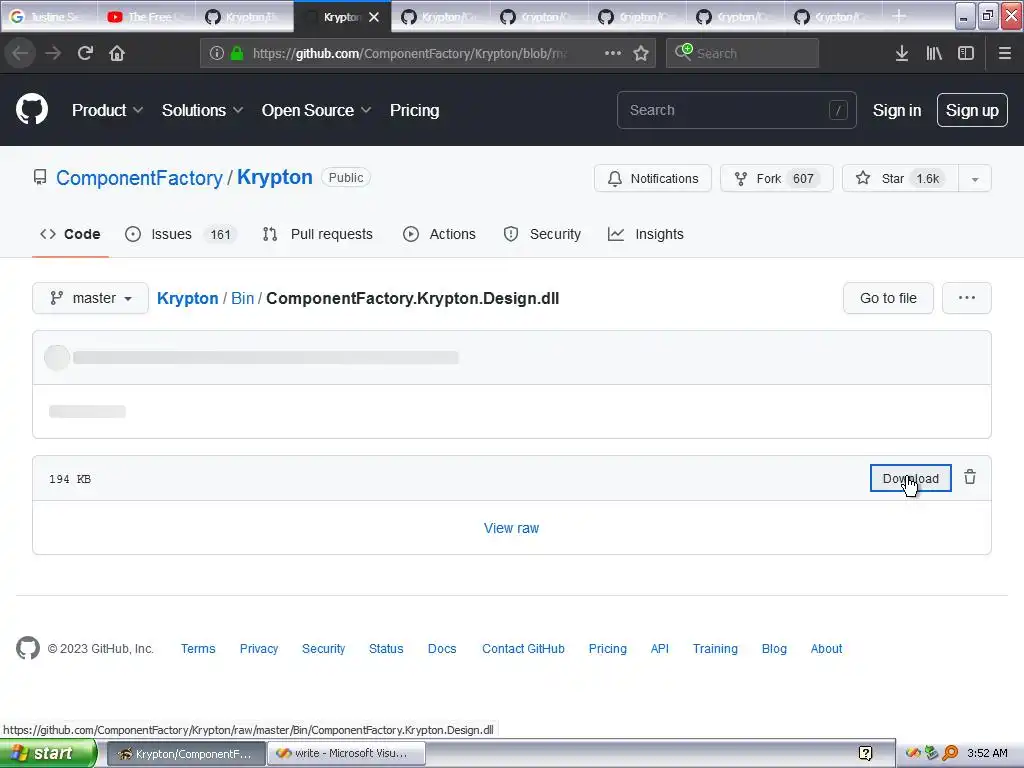Viewport: 1024px width, 768px height.
Task: Expand the Open Source dropdown menu
Action: coord(316,110)
